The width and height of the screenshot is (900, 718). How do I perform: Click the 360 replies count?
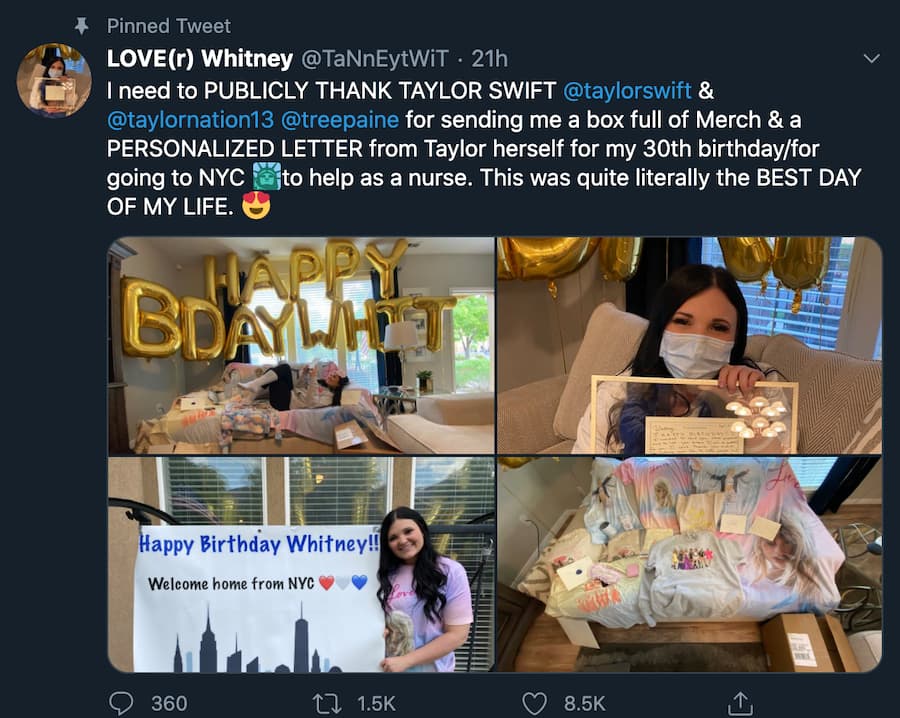[x=169, y=703]
